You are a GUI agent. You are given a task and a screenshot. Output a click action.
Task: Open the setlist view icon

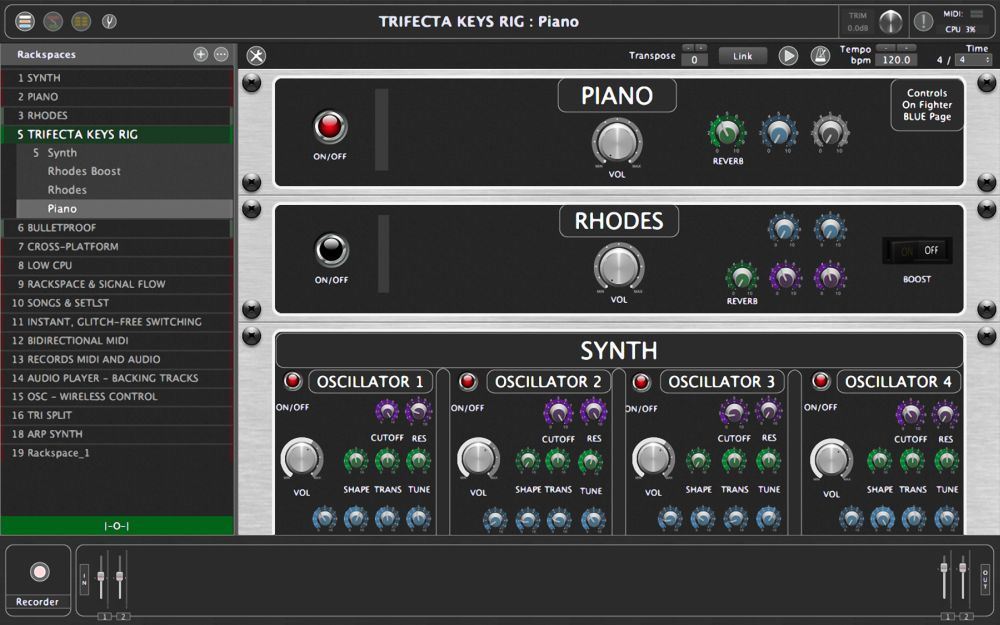click(x=81, y=21)
